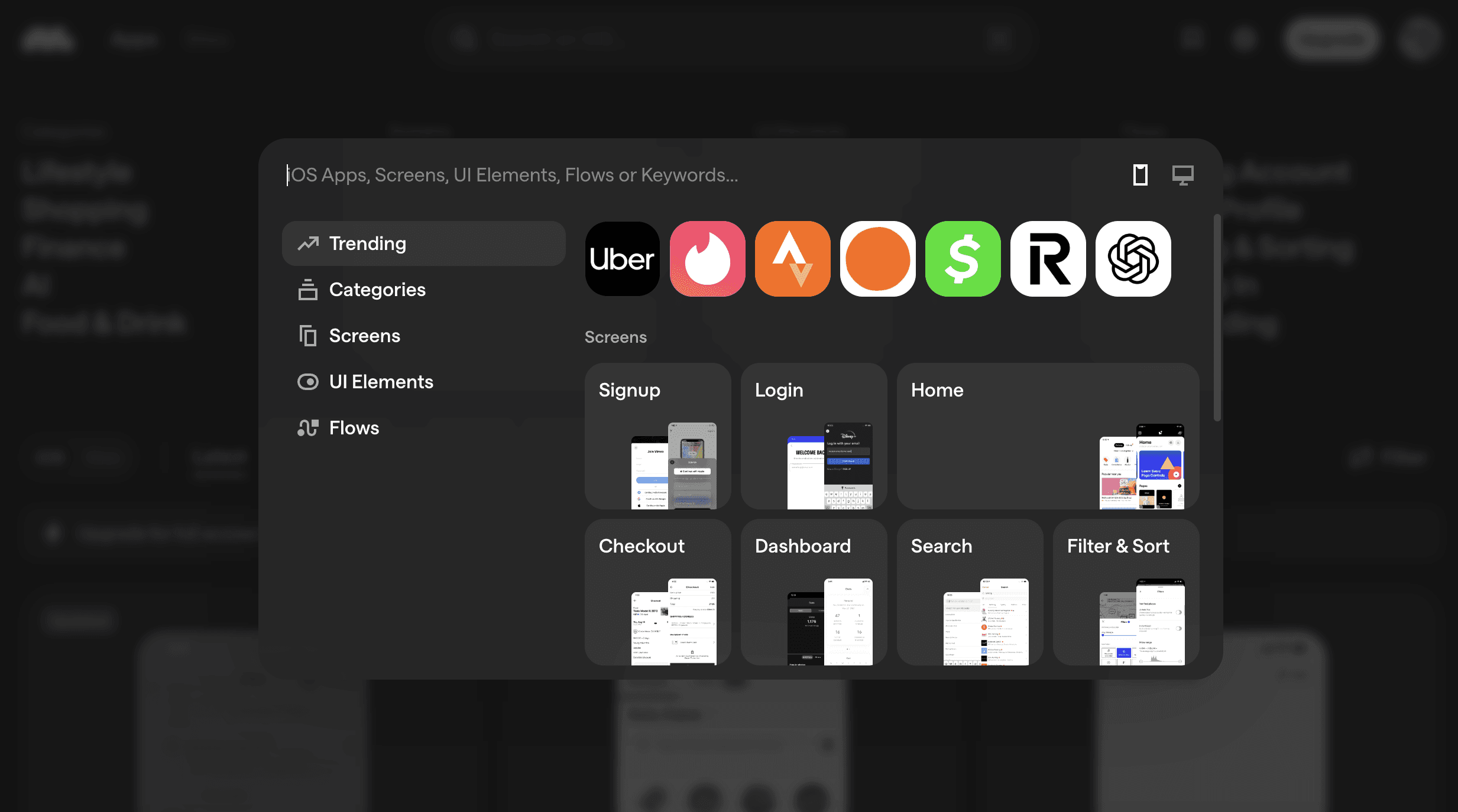This screenshot has width=1458, height=812.
Task: Open the Cash App dollar icon
Action: coord(963,259)
